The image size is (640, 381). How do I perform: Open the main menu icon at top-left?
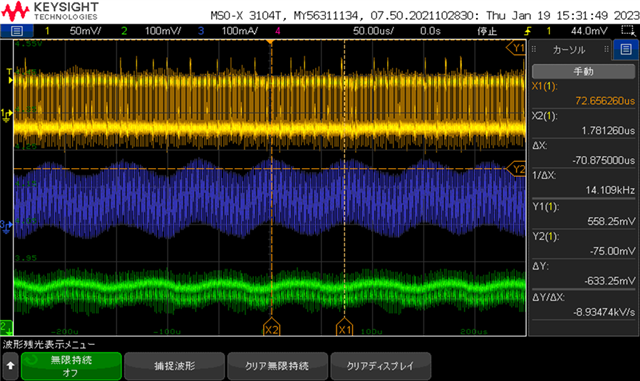pos(17,31)
